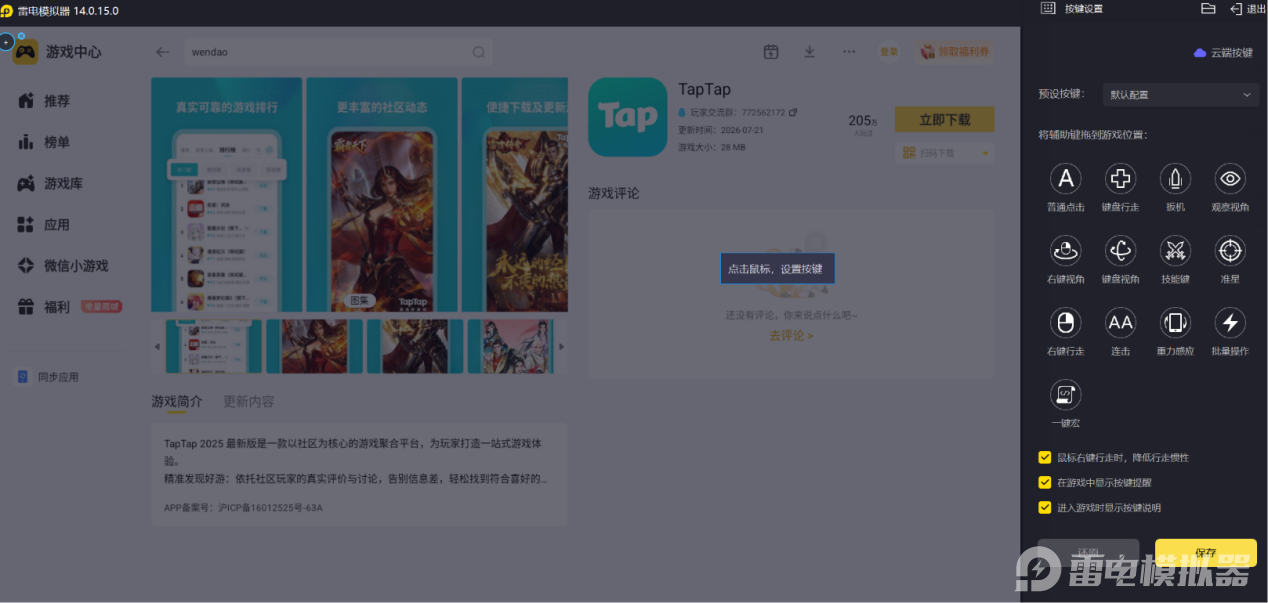The image size is (1268, 603).
Task: Switch to 游戏简介 tab
Action: click(x=176, y=401)
